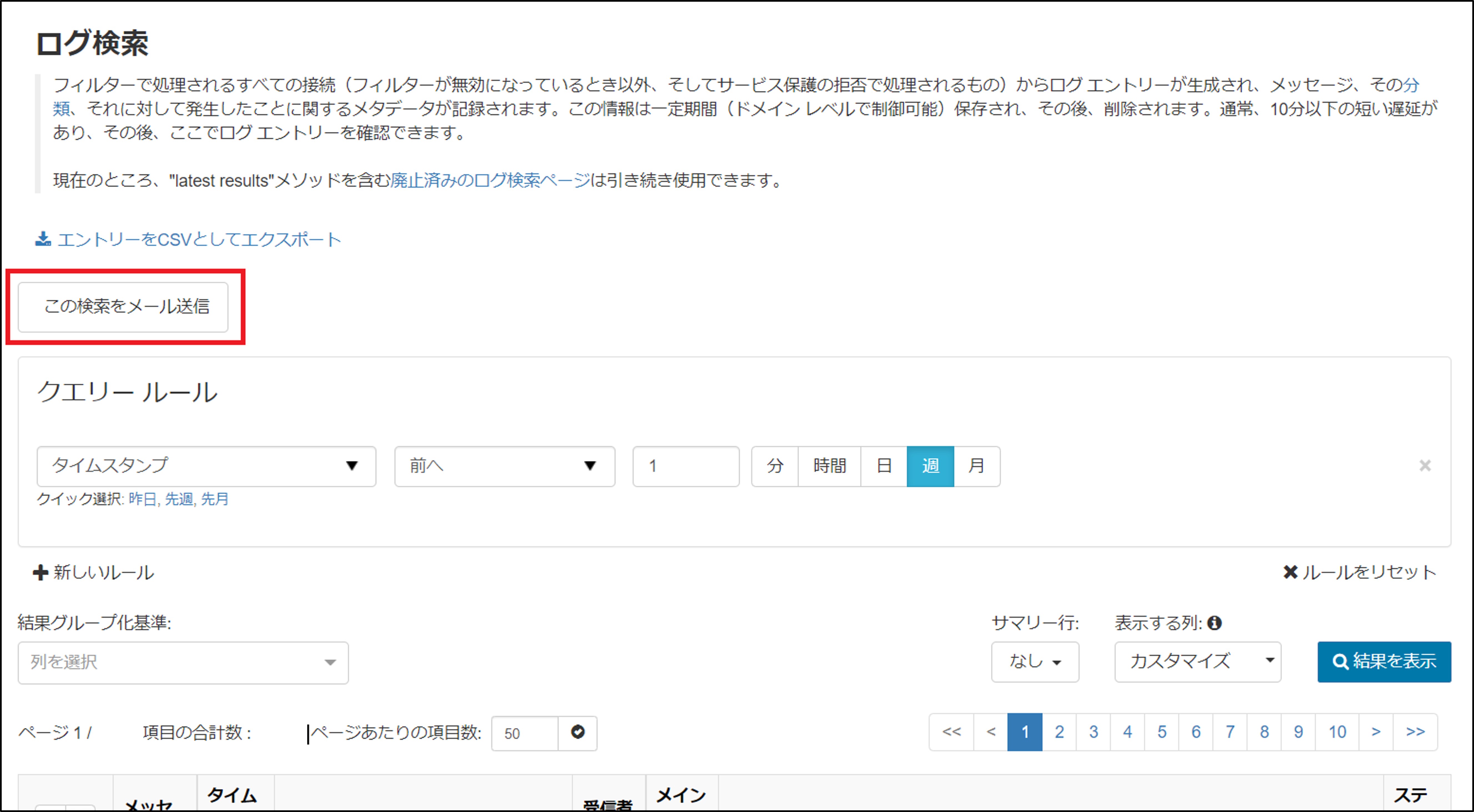
Task: Select page 4 in pagination
Action: click(1127, 731)
